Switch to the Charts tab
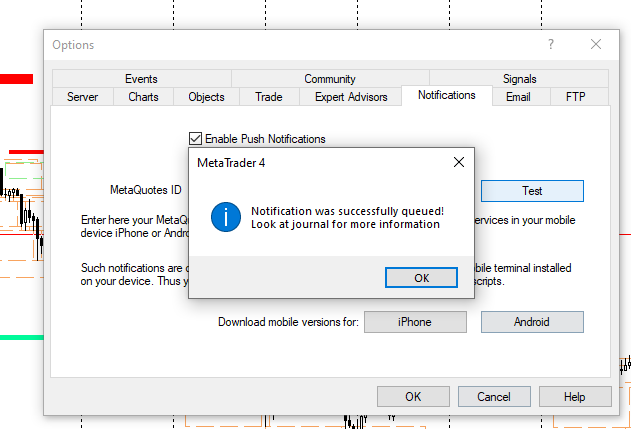 143,97
